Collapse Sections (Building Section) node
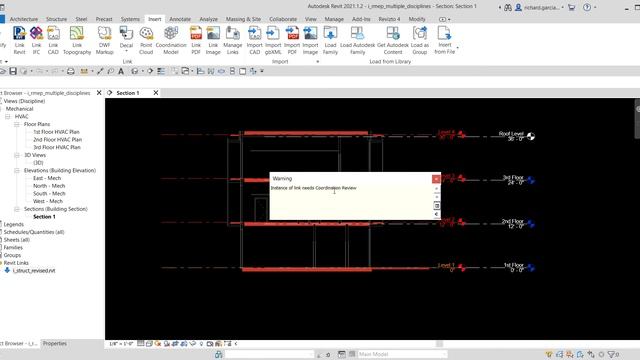Screen dimensions: 640x360 click(x=17, y=209)
